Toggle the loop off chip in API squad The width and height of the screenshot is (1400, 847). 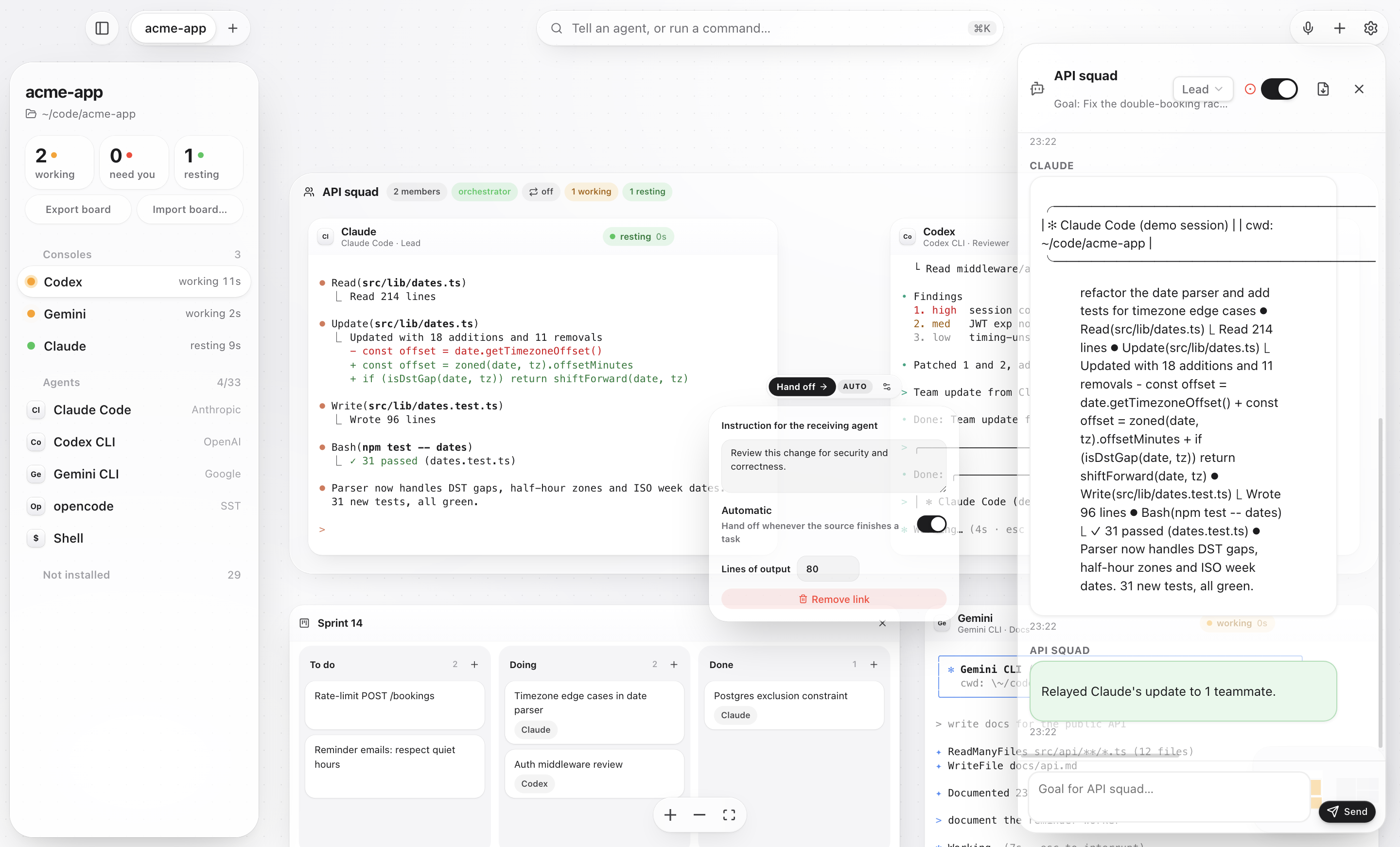point(541,192)
